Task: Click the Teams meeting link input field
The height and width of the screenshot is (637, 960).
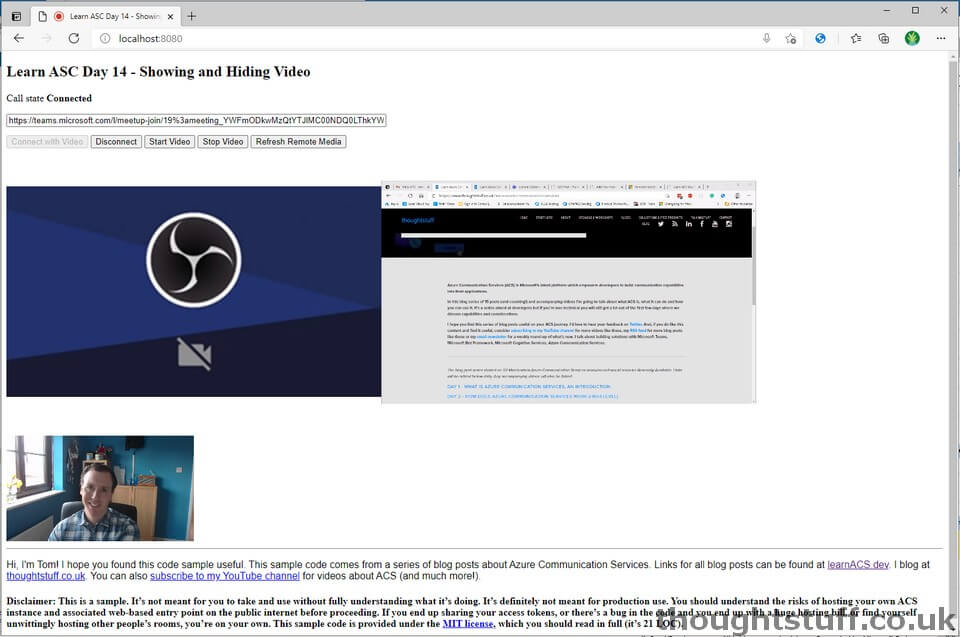Action: [x=196, y=120]
